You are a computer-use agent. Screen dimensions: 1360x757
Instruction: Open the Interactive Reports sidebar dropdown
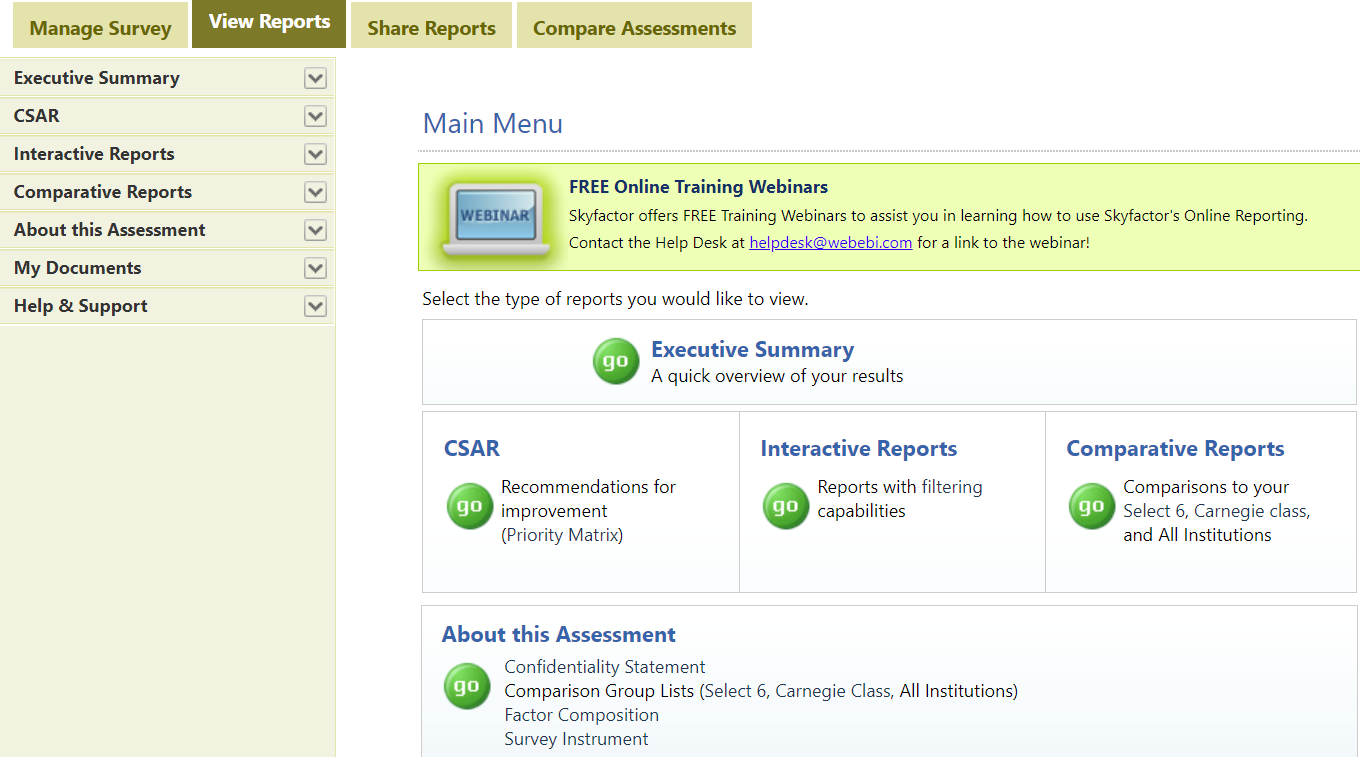[315, 154]
